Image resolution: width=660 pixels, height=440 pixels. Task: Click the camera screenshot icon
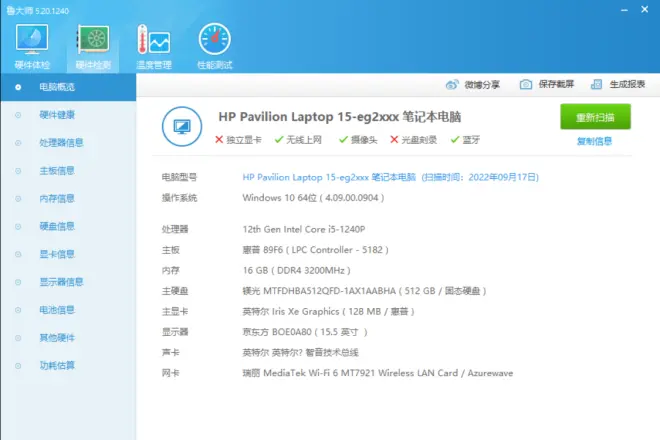[x=526, y=84]
